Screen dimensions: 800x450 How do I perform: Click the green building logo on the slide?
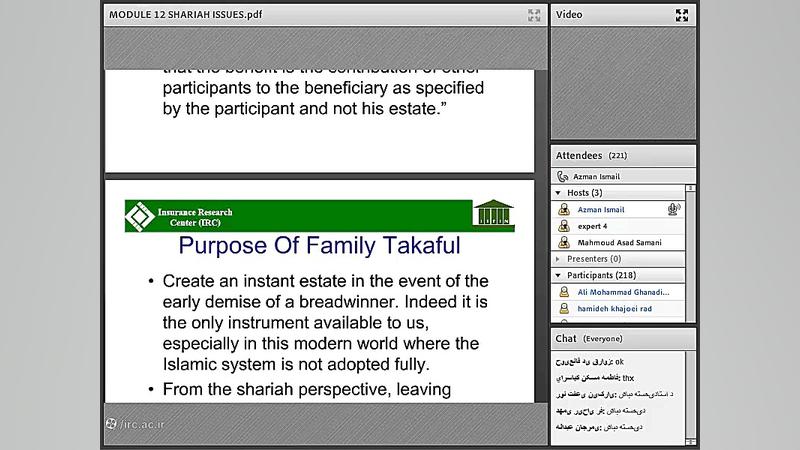(x=493, y=213)
